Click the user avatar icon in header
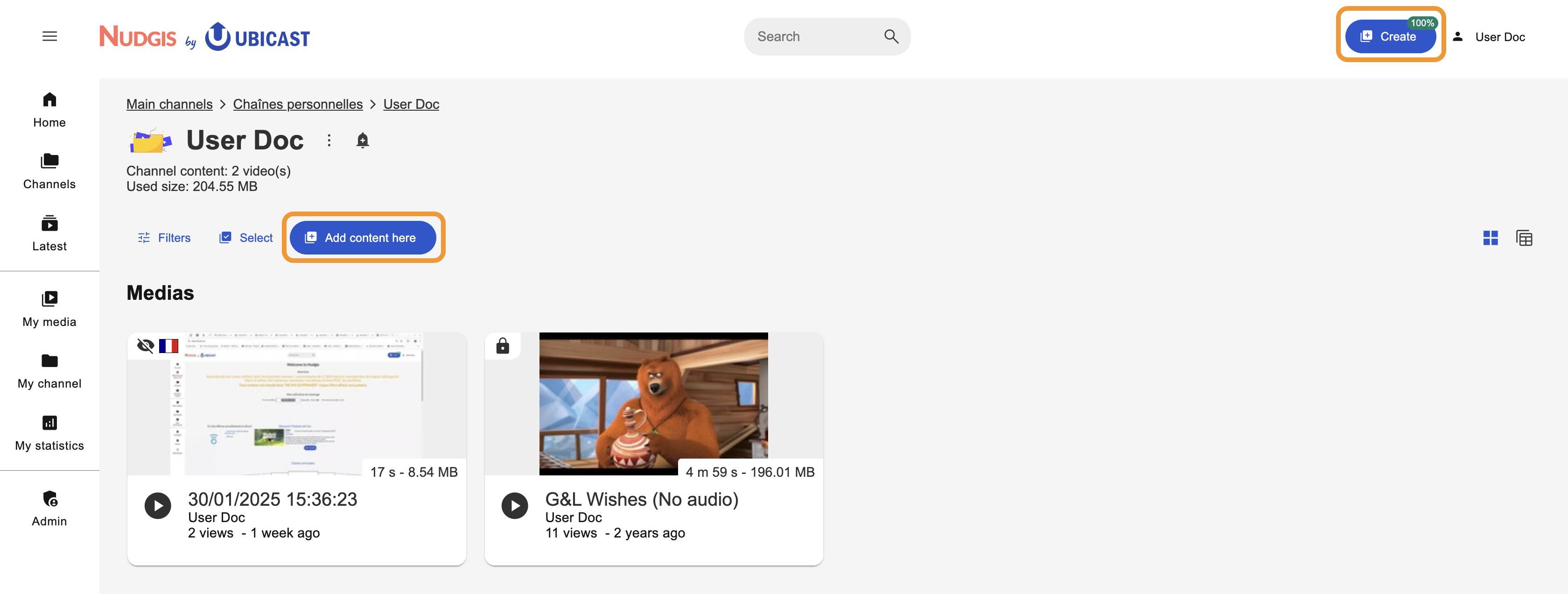The height and width of the screenshot is (594, 1568). pos(1458,36)
